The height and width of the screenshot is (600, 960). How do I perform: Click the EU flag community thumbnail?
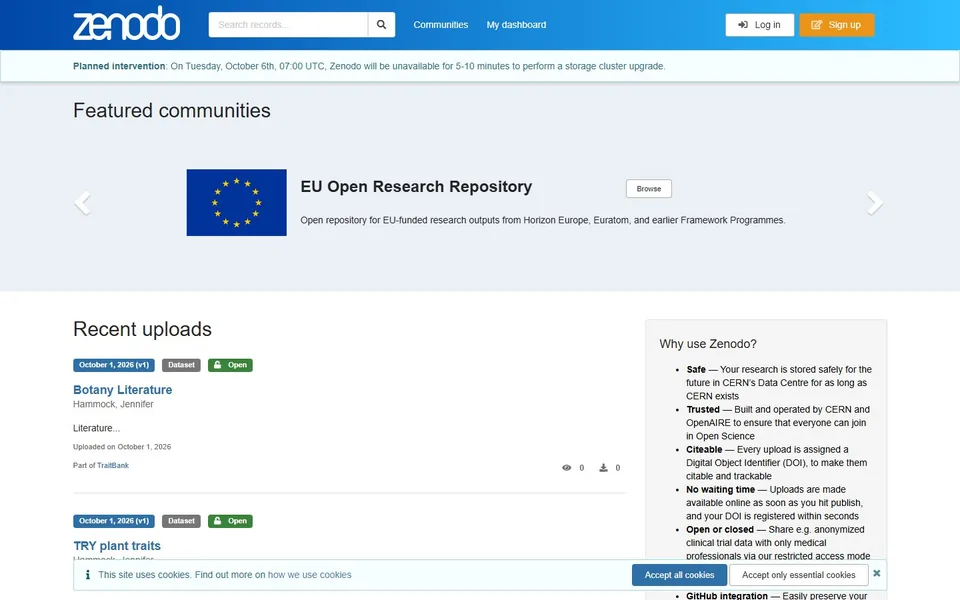tap(236, 203)
